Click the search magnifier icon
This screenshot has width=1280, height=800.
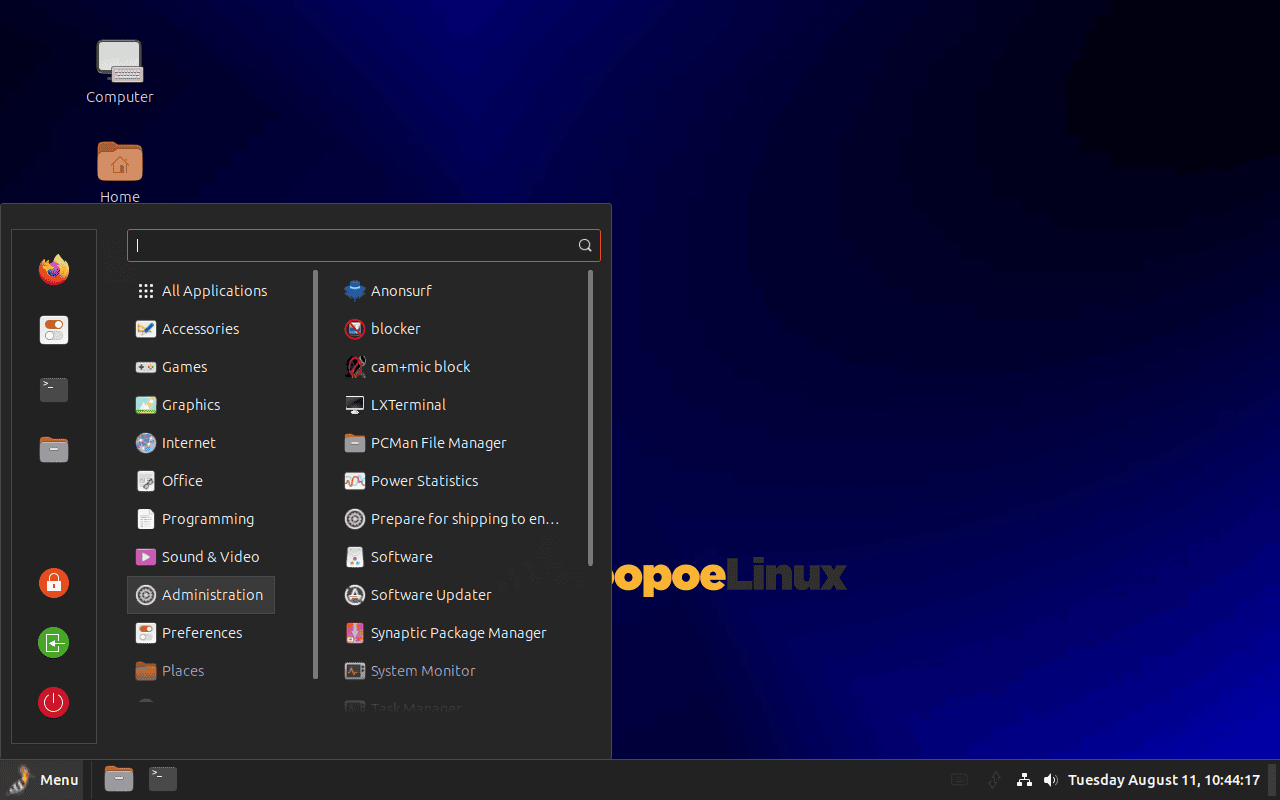(585, 245)
